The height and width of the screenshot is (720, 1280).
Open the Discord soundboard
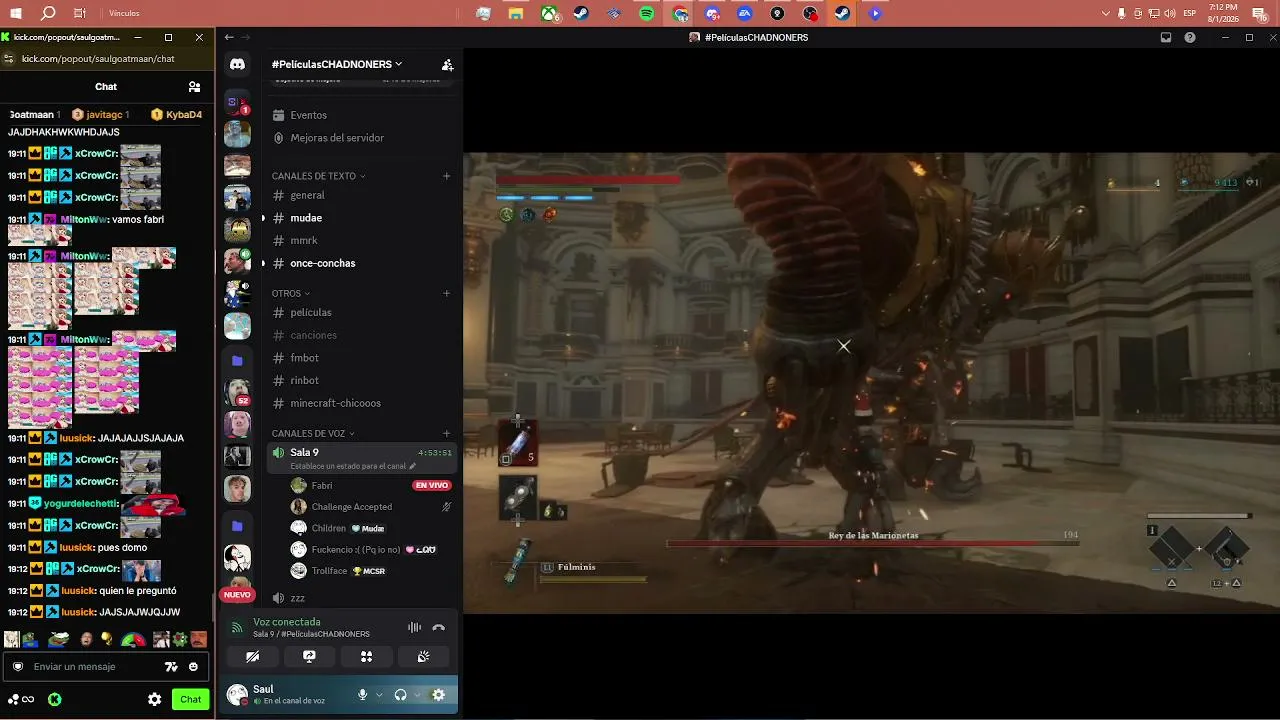[x=423, y=657]
